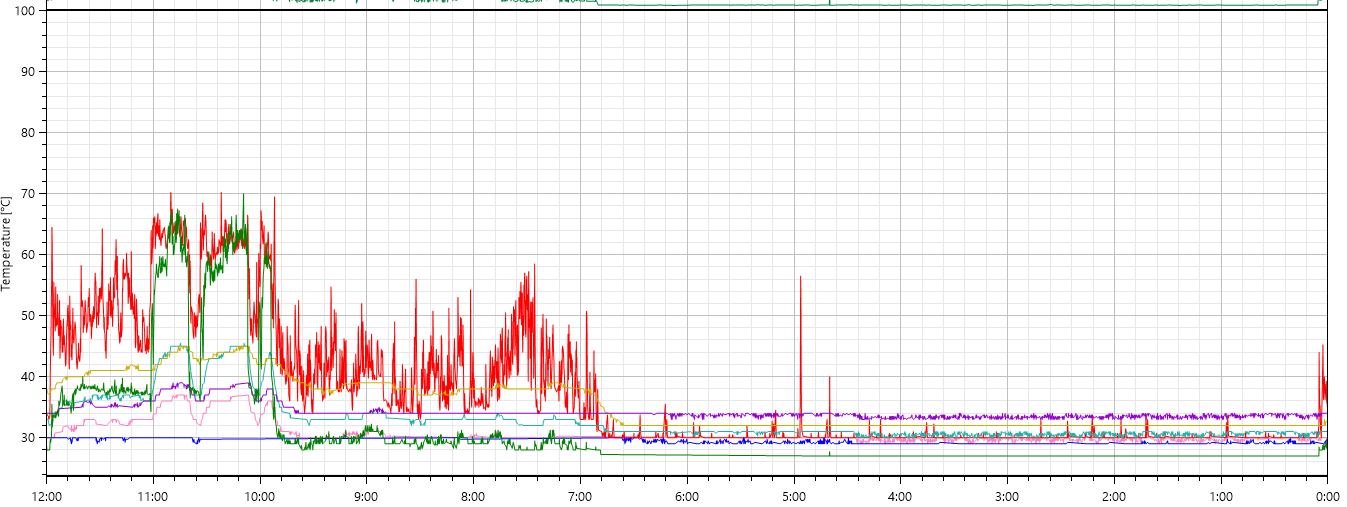The width and height of the screenshot is (1347, 507).
Task: Select the 90 label on temperature axis
Action: 30,71
